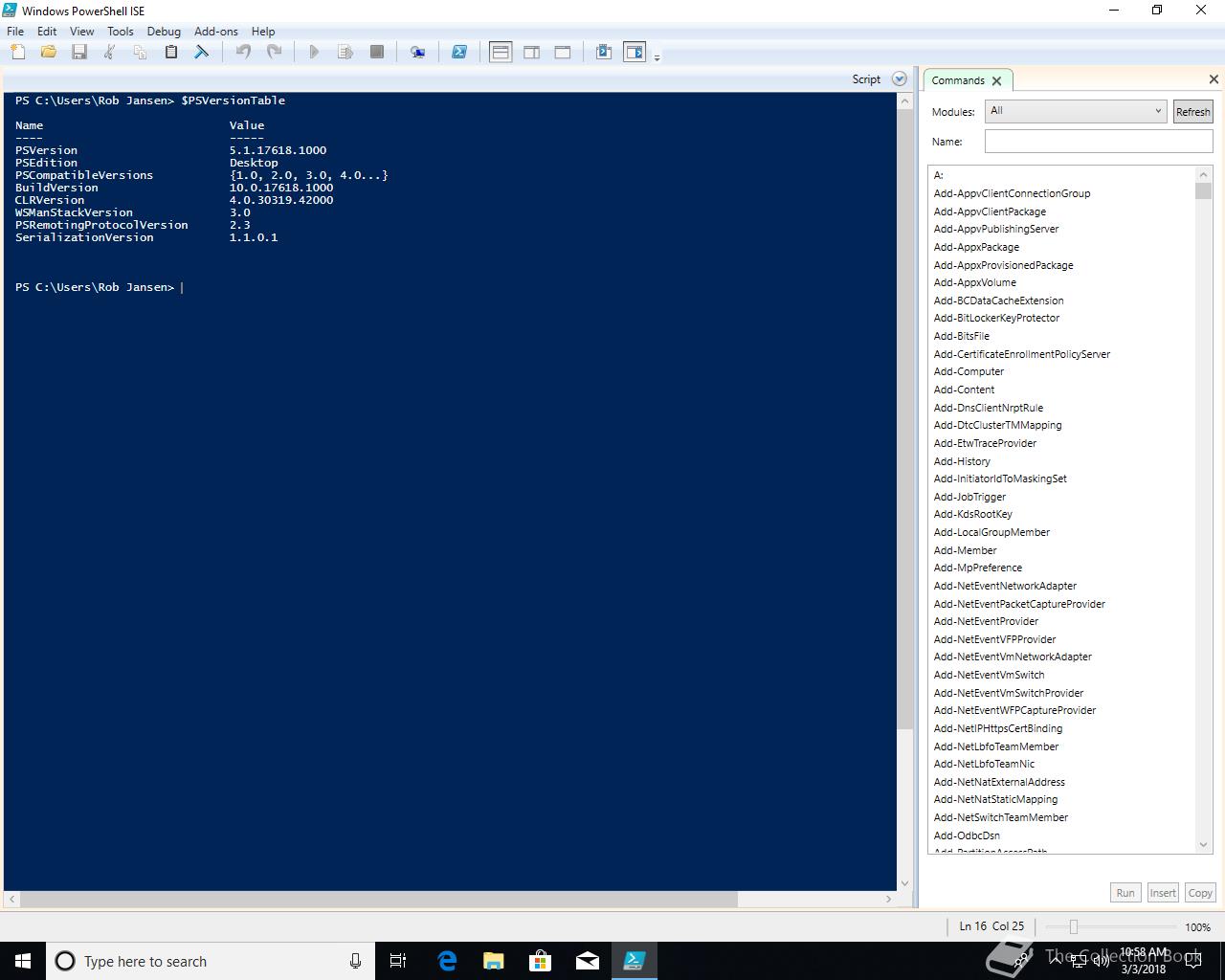Select Add-LocalGroupMember in command list
1225x980 pixels.
(x=991, y=532)
